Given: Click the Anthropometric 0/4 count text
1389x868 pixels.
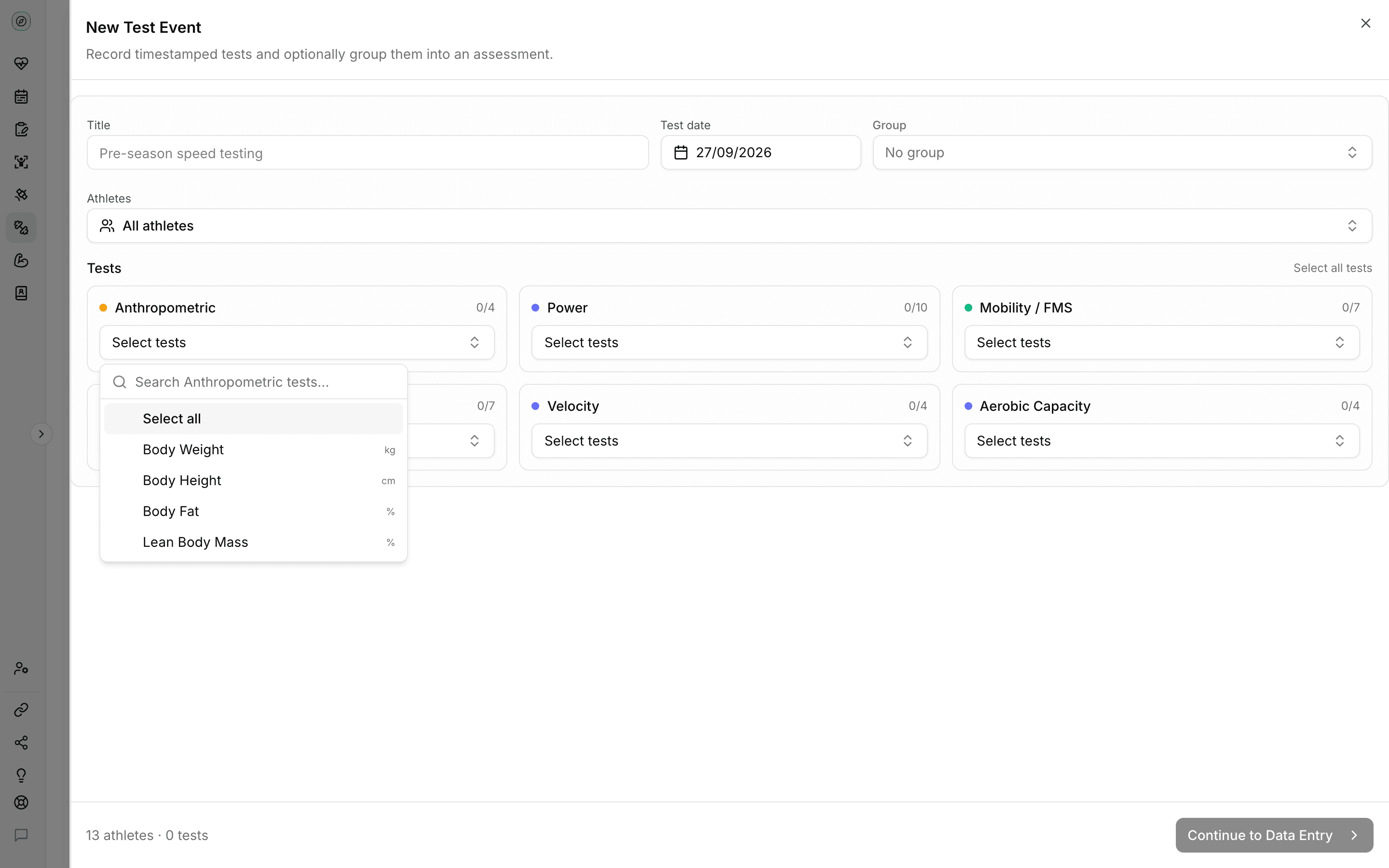Looking at the screenshot, I should pos(485,308).
